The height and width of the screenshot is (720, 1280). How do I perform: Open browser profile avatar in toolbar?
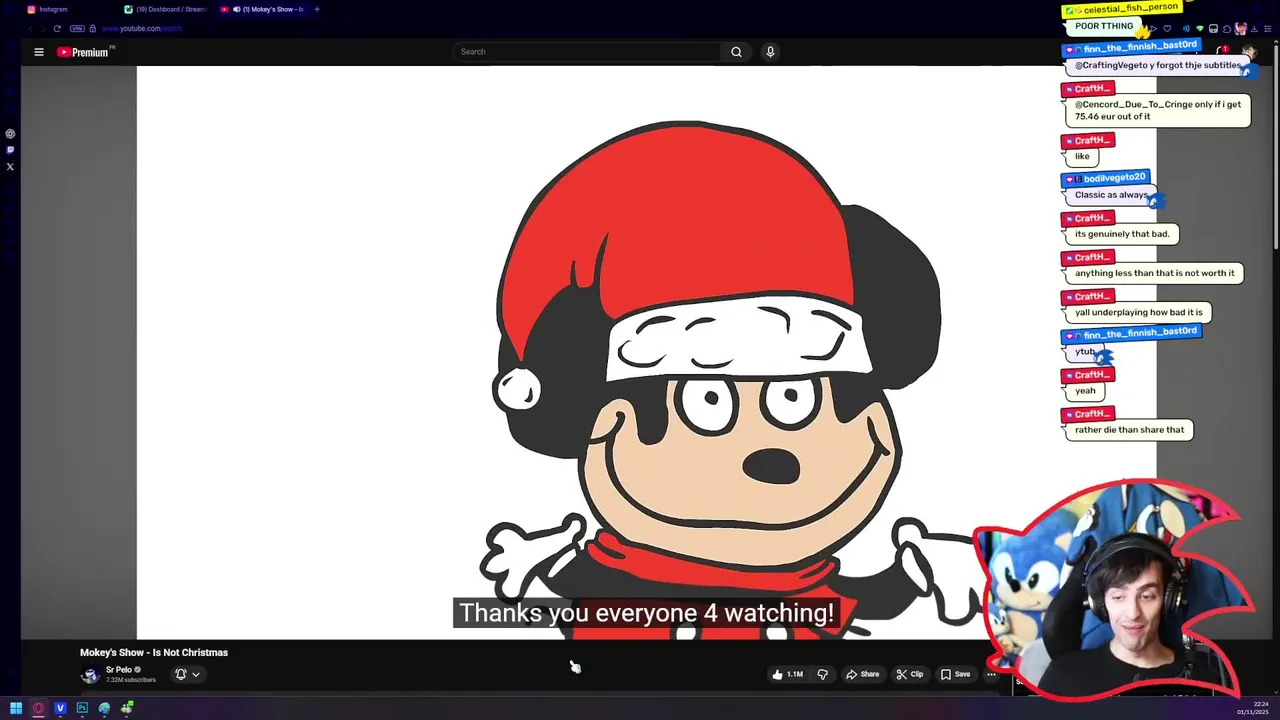1240,28
